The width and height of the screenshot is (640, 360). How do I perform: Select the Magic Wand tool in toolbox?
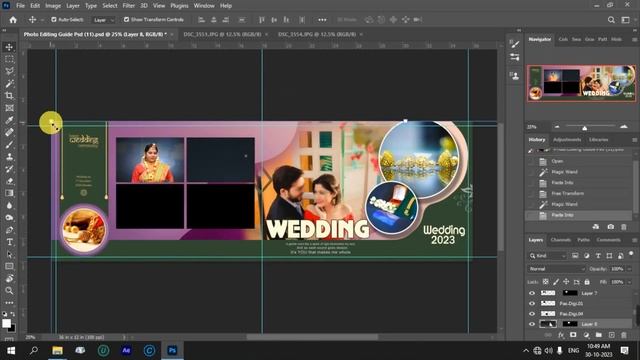[x=9, y=84]
